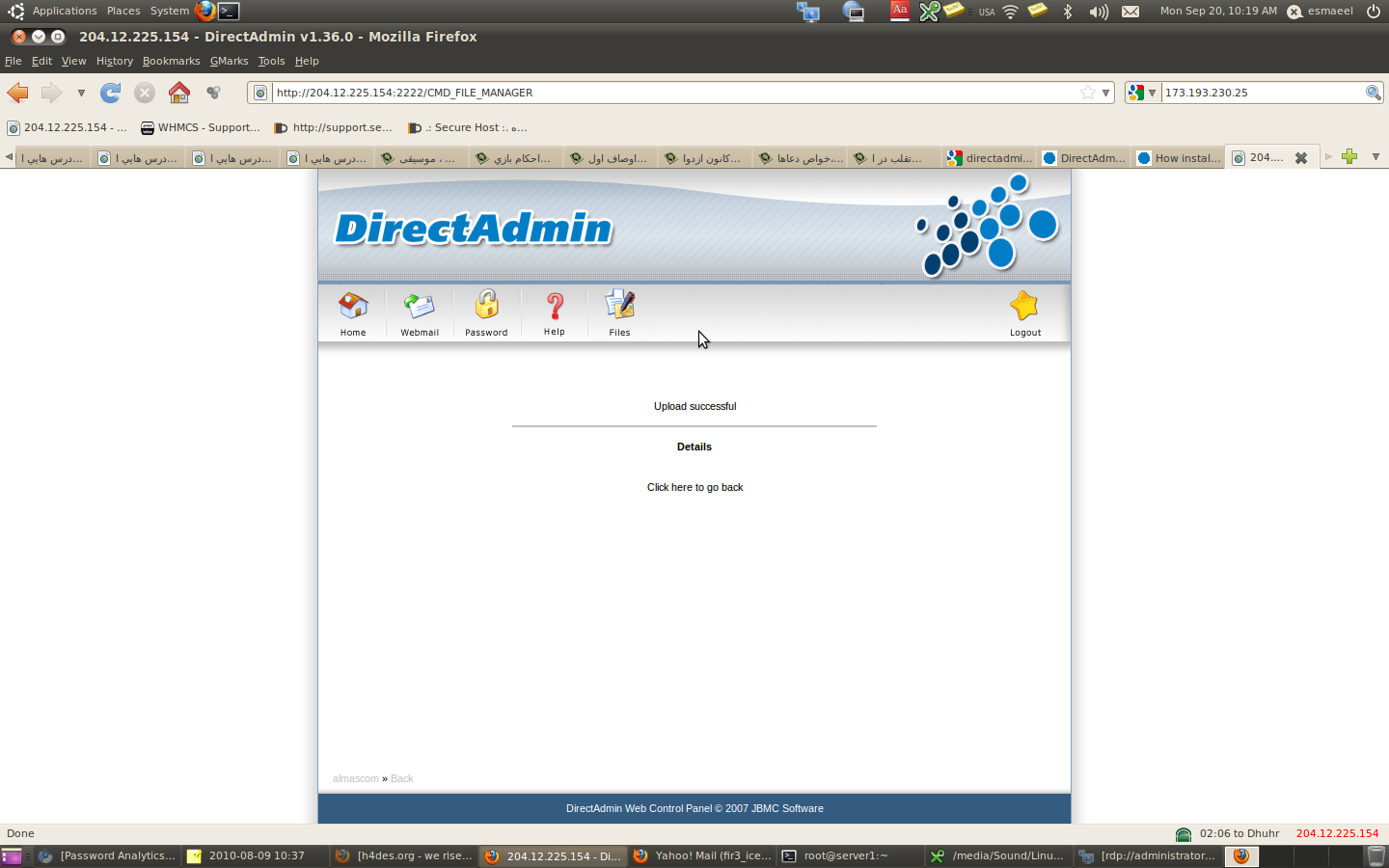Click the search magnifier icon
1389x868 pixels.
[x=1374, y=93]
